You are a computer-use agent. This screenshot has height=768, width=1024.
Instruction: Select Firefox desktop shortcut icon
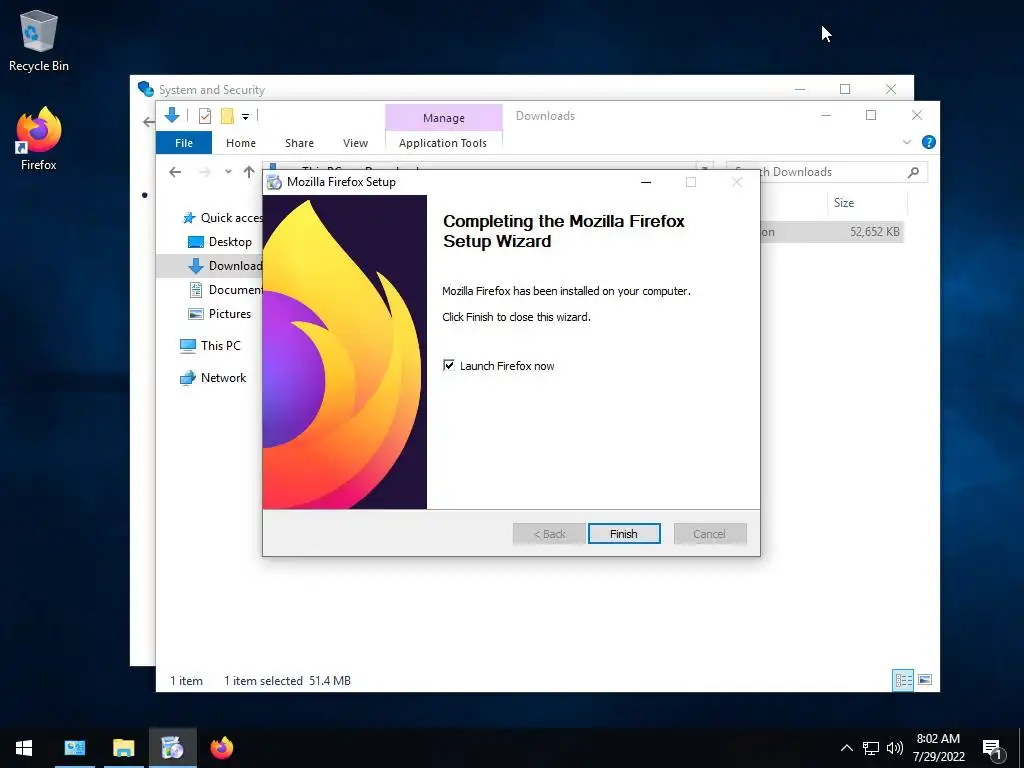[x=39, y=139]
